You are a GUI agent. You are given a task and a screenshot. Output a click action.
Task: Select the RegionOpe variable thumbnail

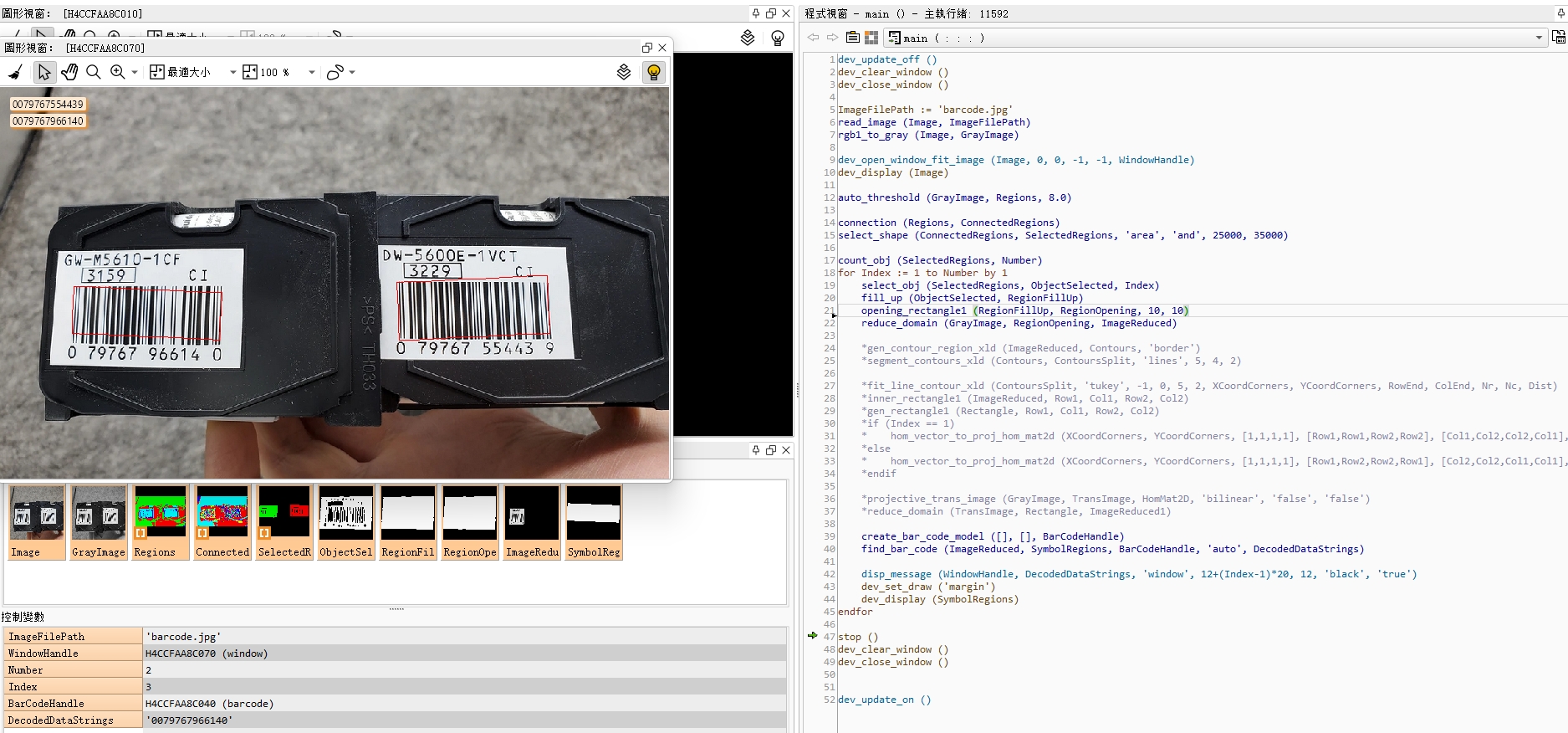[470, 522]
